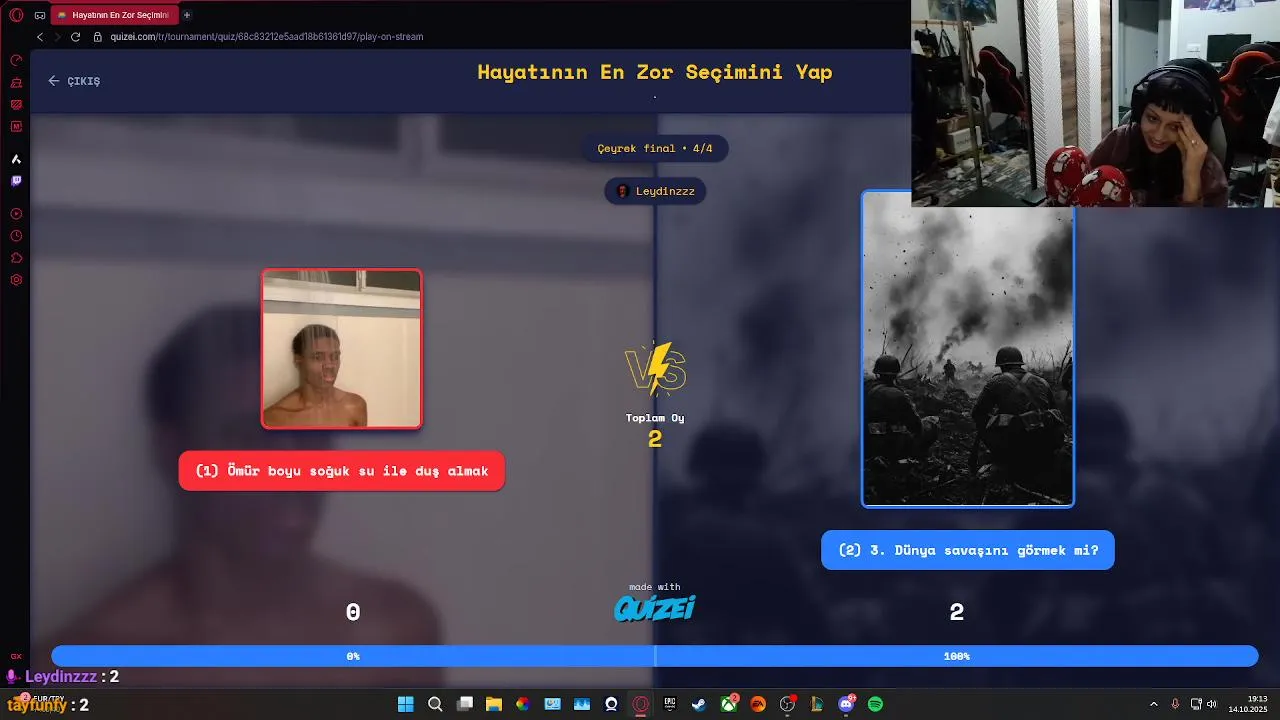Click the Quizei logo

(x=655, y=607)
